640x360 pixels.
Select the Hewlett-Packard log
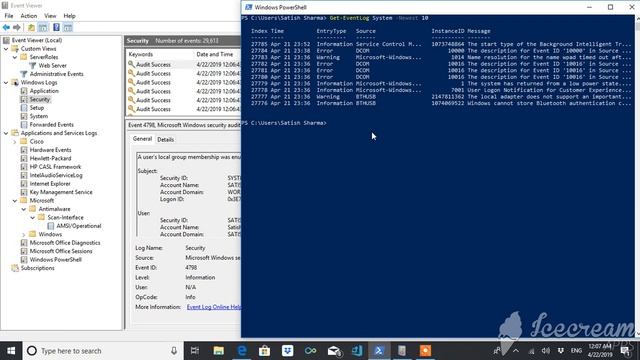point(50,158)
